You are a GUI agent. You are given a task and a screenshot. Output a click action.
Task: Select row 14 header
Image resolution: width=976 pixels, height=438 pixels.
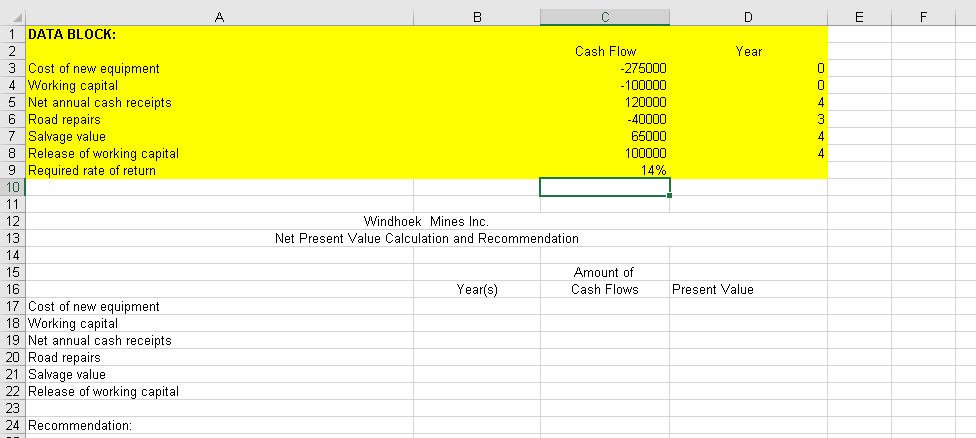click(12, 255)
